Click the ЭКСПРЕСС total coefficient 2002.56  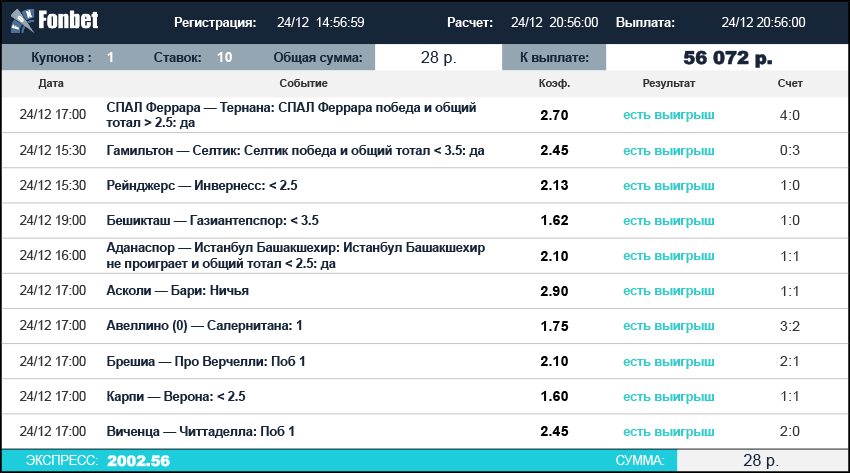[x=138, y=461]
